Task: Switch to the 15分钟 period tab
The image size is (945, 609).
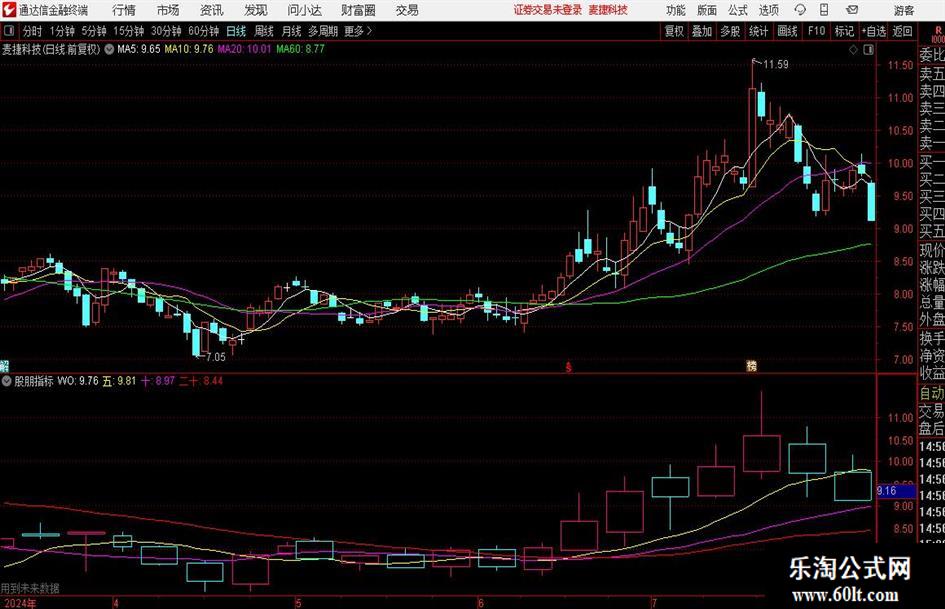Action: tap(128, 31)
